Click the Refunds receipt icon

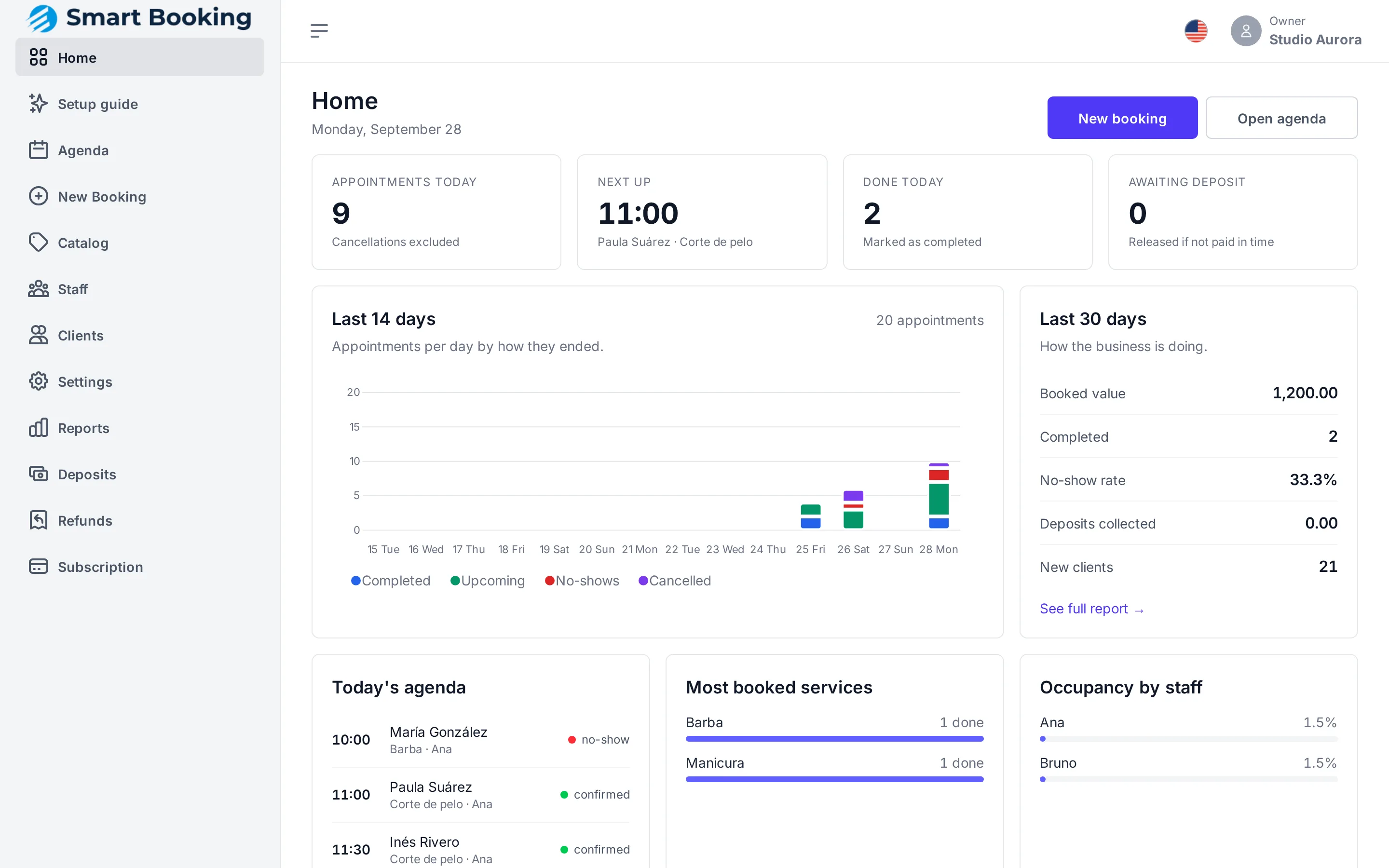pyautogui.click(x=39, y=520)
